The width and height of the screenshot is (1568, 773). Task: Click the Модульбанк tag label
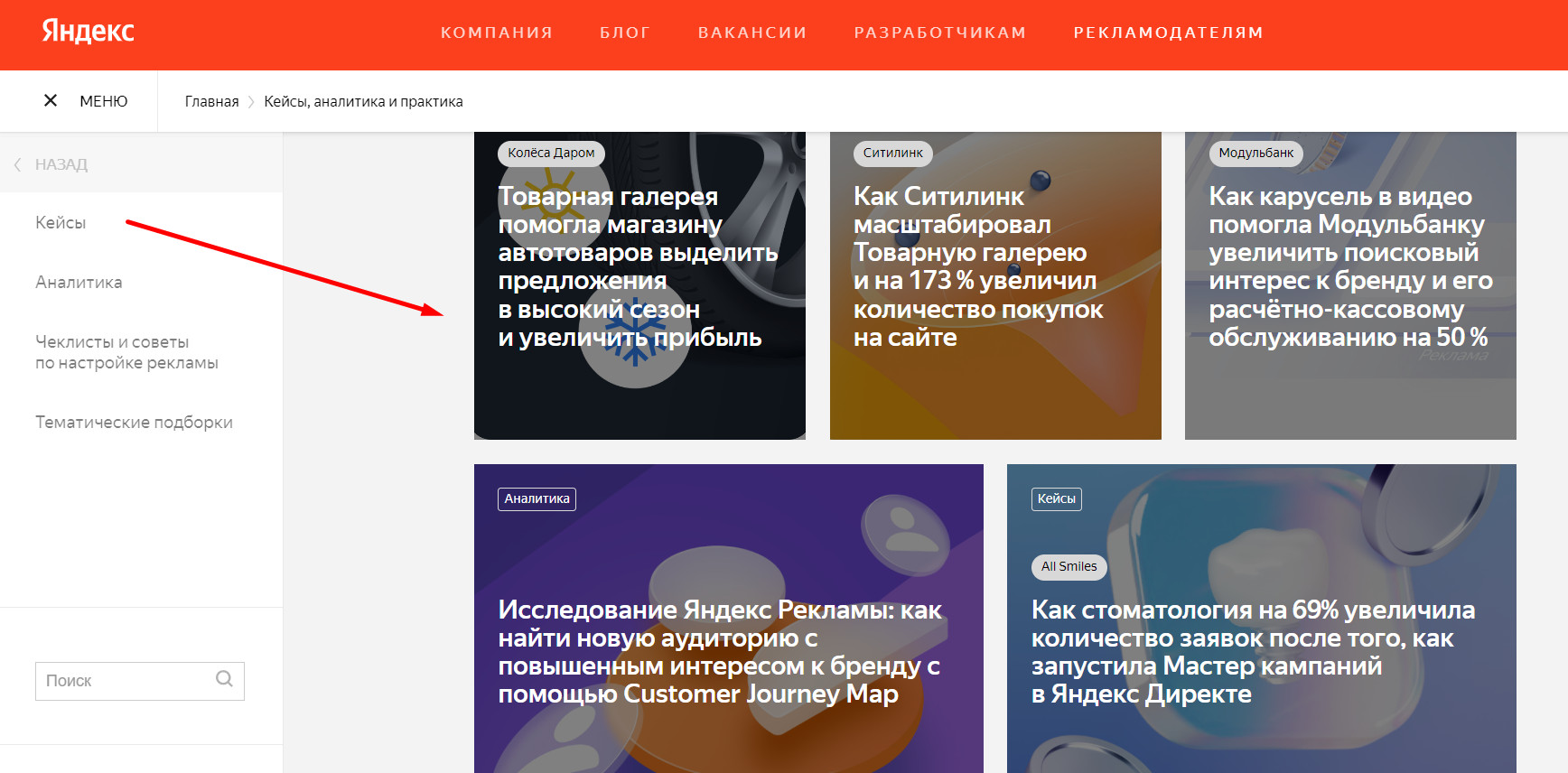[1255, 153]
